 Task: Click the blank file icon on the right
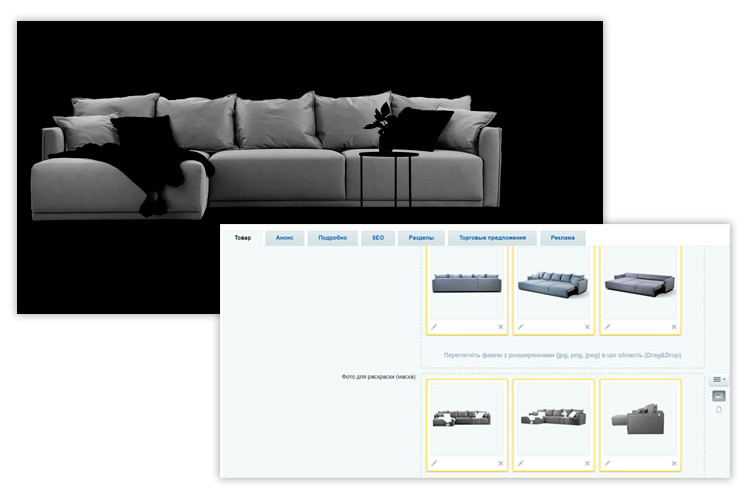(718, 410)
